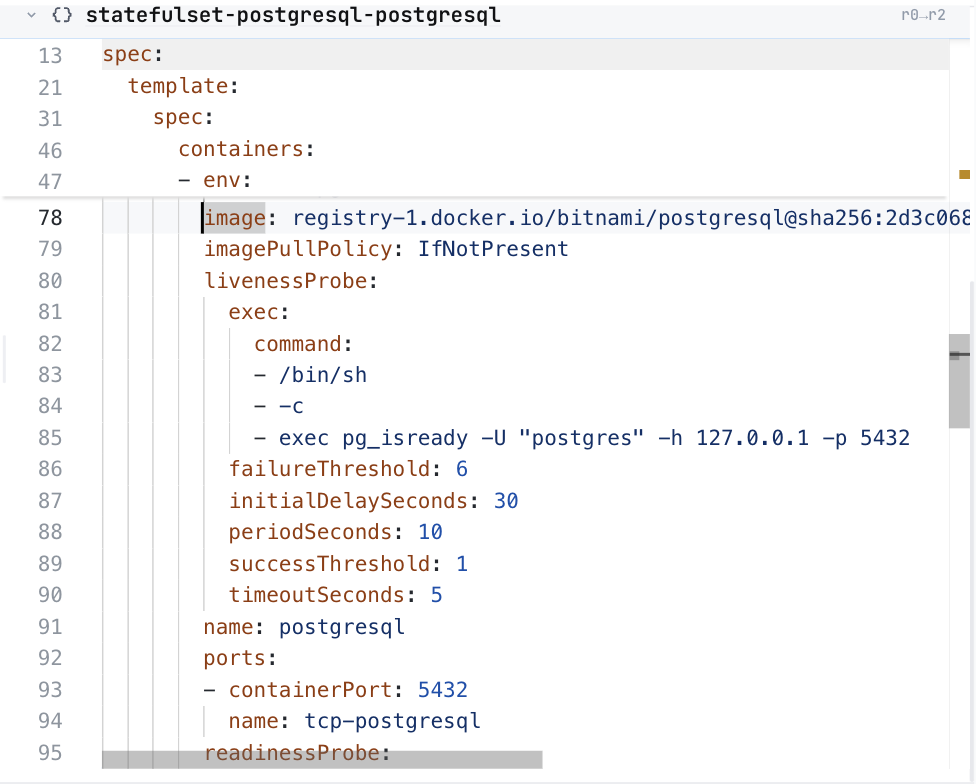
Task: Click the r0→r2 revision label
Action: [923, 15]
